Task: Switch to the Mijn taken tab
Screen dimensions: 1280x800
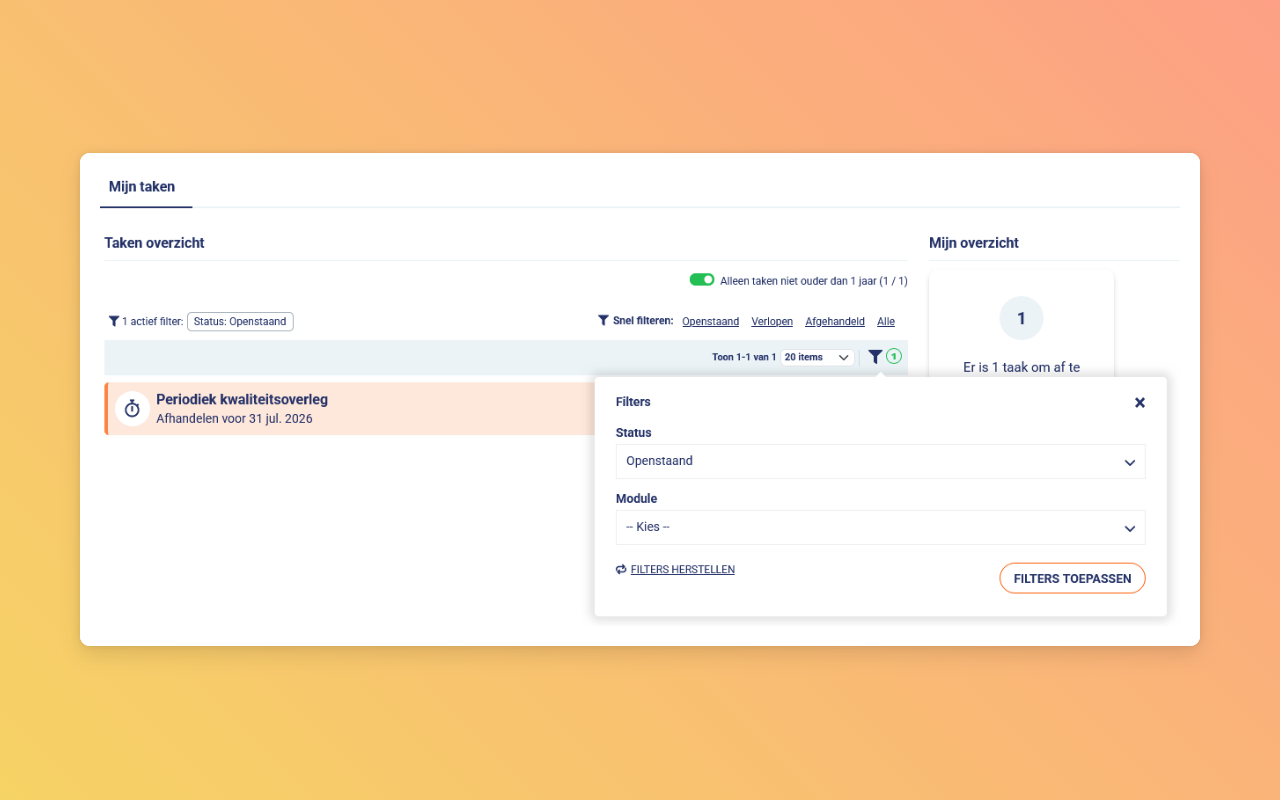Action: tap(142, 187)
